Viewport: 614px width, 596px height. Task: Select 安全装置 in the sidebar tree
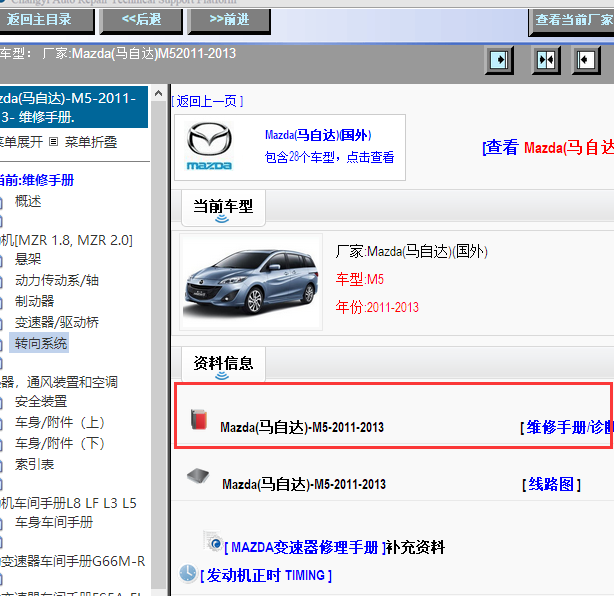pyautogui.click(x=41, y=402)
